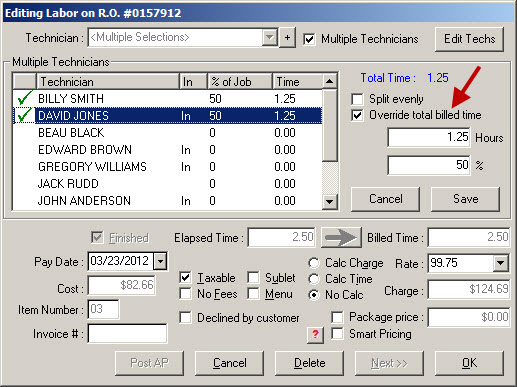This screenshot has height=387, width=517.
Task: Click into the Rate value field
Action: (460, 263)
